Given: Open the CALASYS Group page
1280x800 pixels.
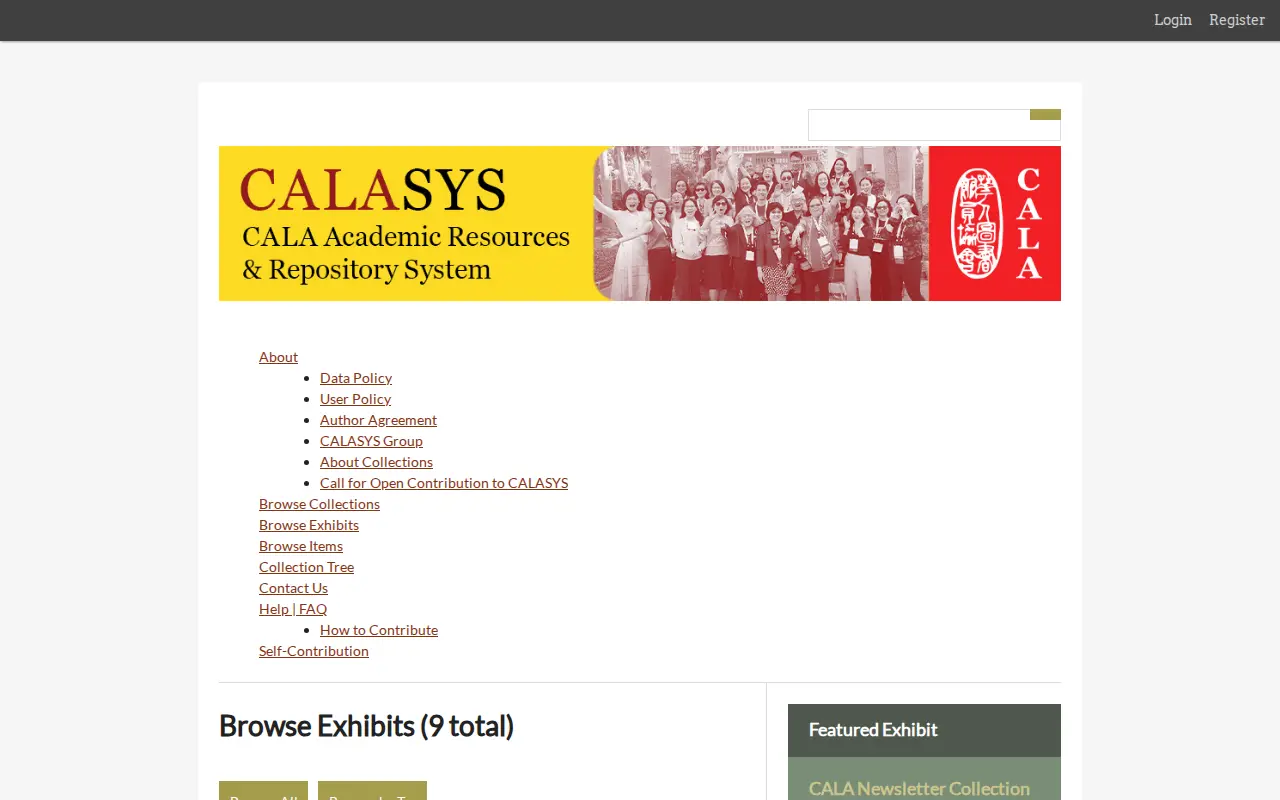Looking at the screenshot, I should [x=371, y=441].
